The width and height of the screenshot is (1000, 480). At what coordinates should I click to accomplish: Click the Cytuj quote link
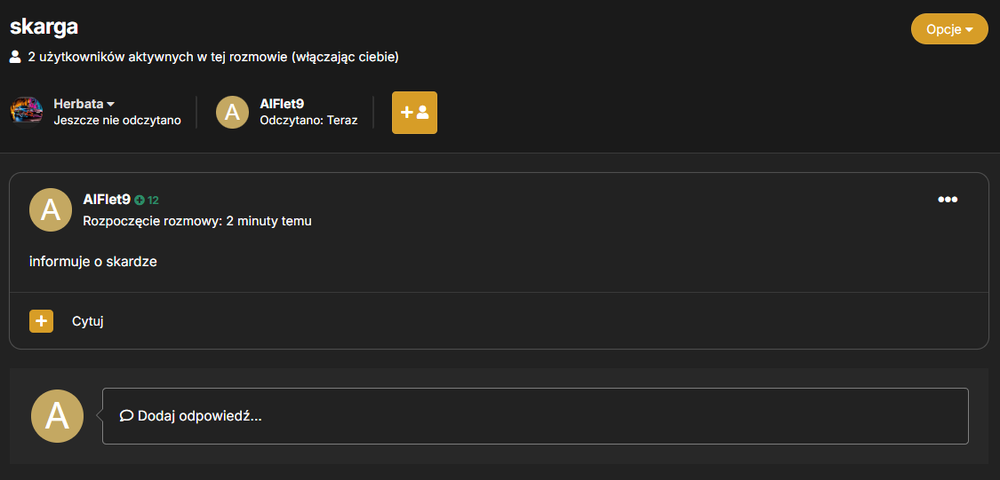[87, 321]
